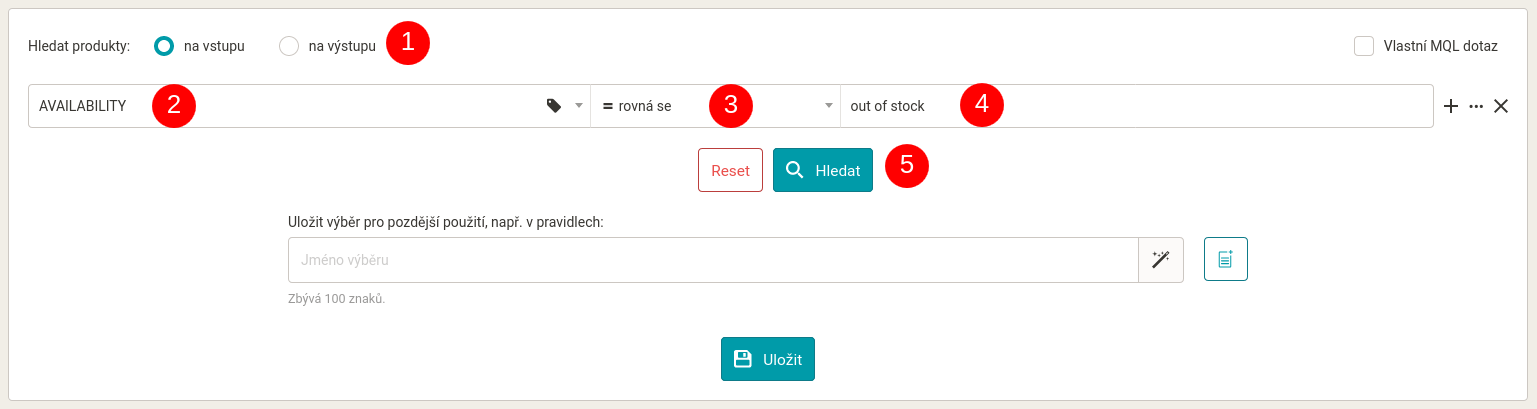Viewport: 1537px width, 409px height.
Task: Select the 'na vstupu' radio option
Action: (164, 46)
